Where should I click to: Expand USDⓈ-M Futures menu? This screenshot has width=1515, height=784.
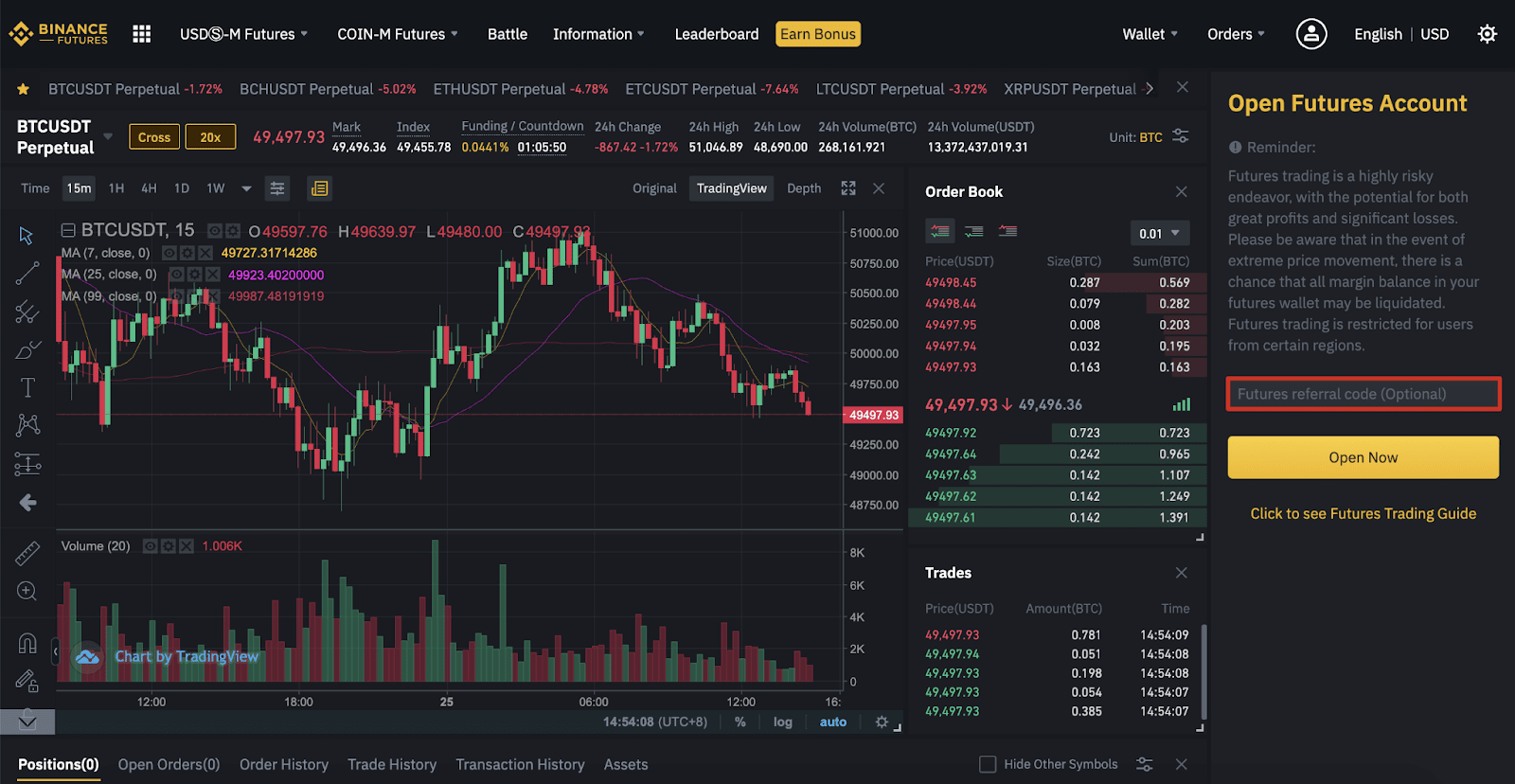pyautogui.click(x=244, y=34)
